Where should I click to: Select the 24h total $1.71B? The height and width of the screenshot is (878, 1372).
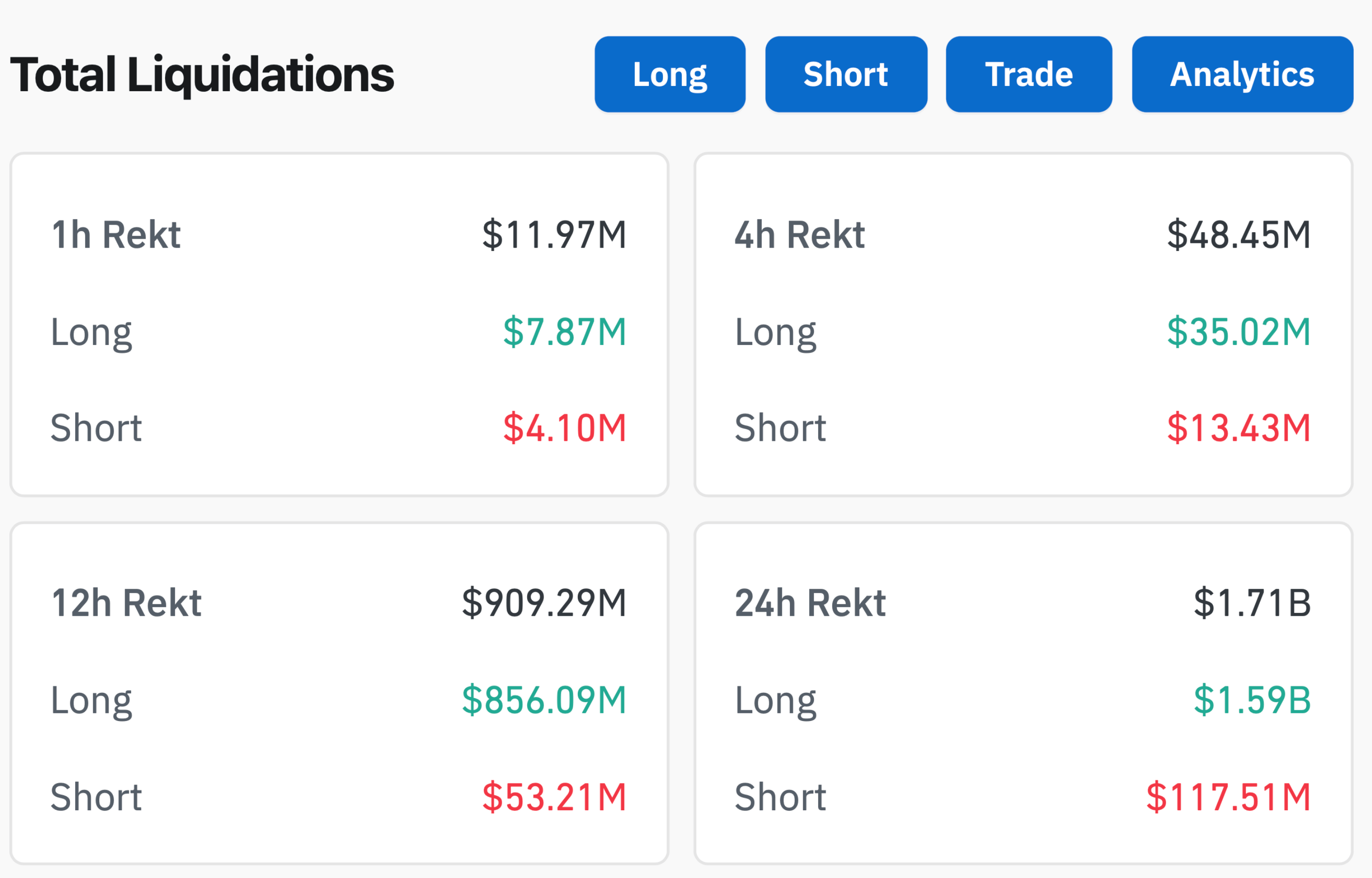pos(1252,603)
